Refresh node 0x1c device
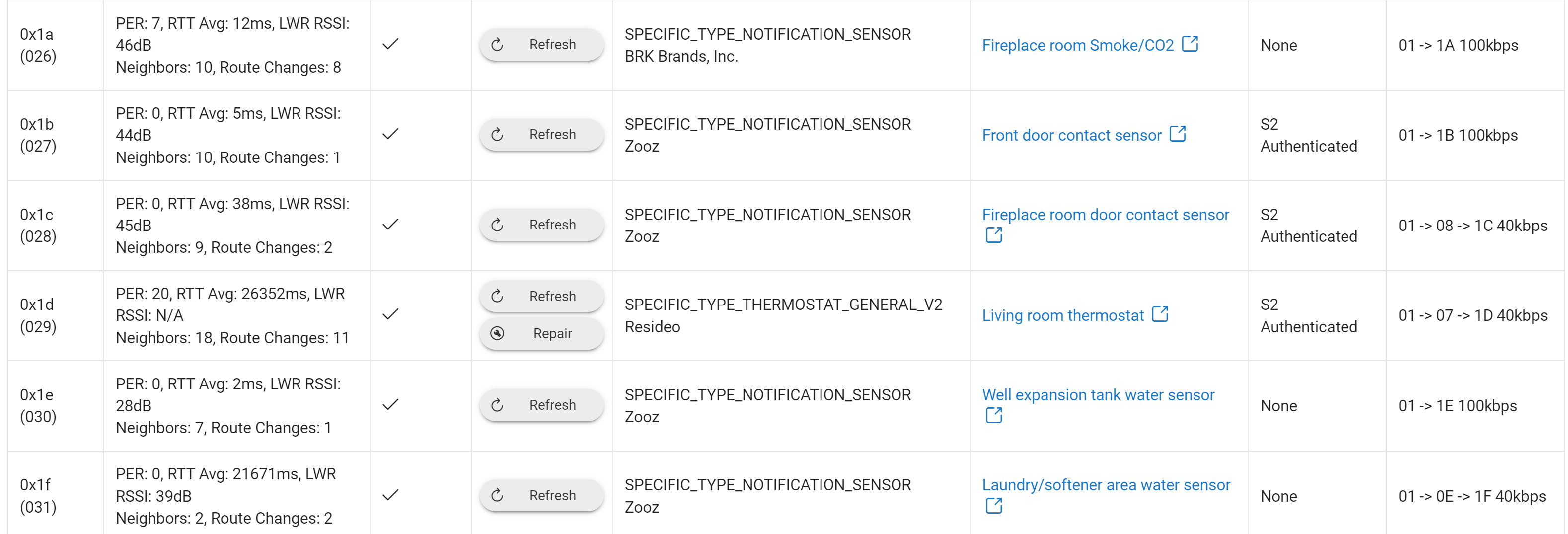Viewport: 1568px width, 534px height. pos(541,225)
